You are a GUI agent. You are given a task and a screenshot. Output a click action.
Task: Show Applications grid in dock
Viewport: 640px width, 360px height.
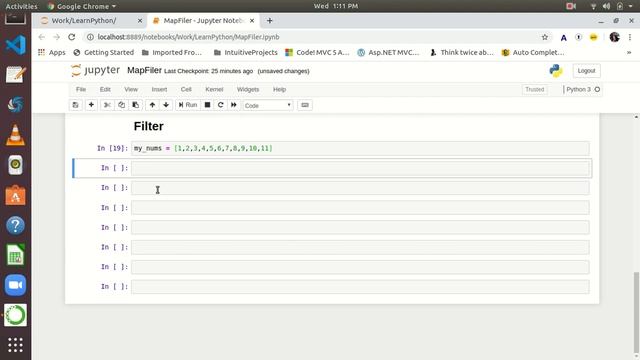[16, 345]
